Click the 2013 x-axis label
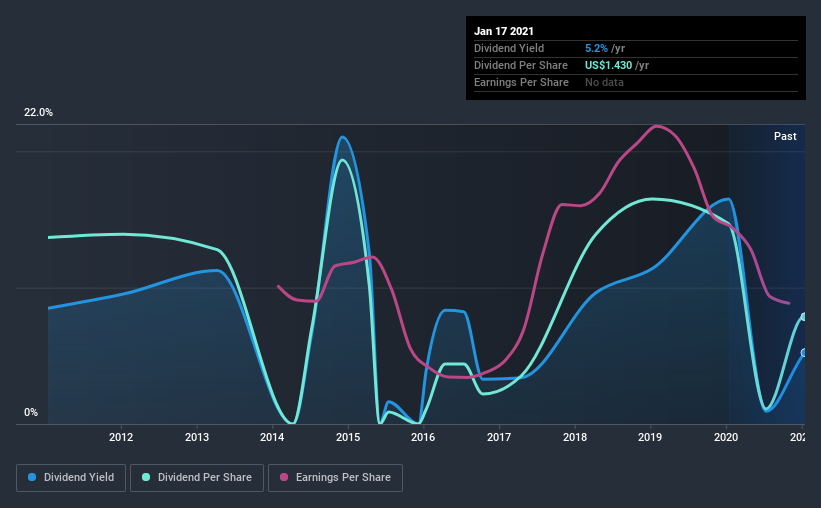This screenshot has height=508, width=821. 197,437
